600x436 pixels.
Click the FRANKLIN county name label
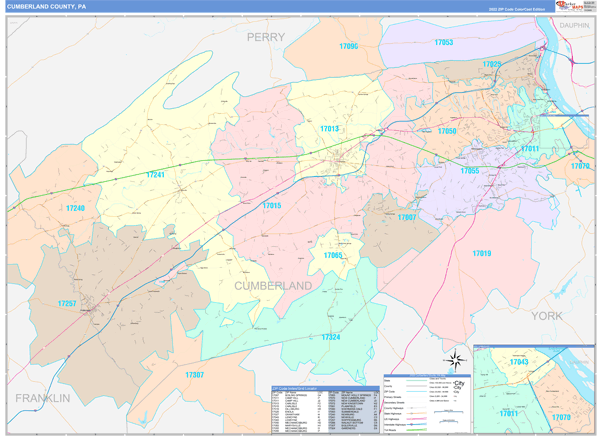[42, 398]
